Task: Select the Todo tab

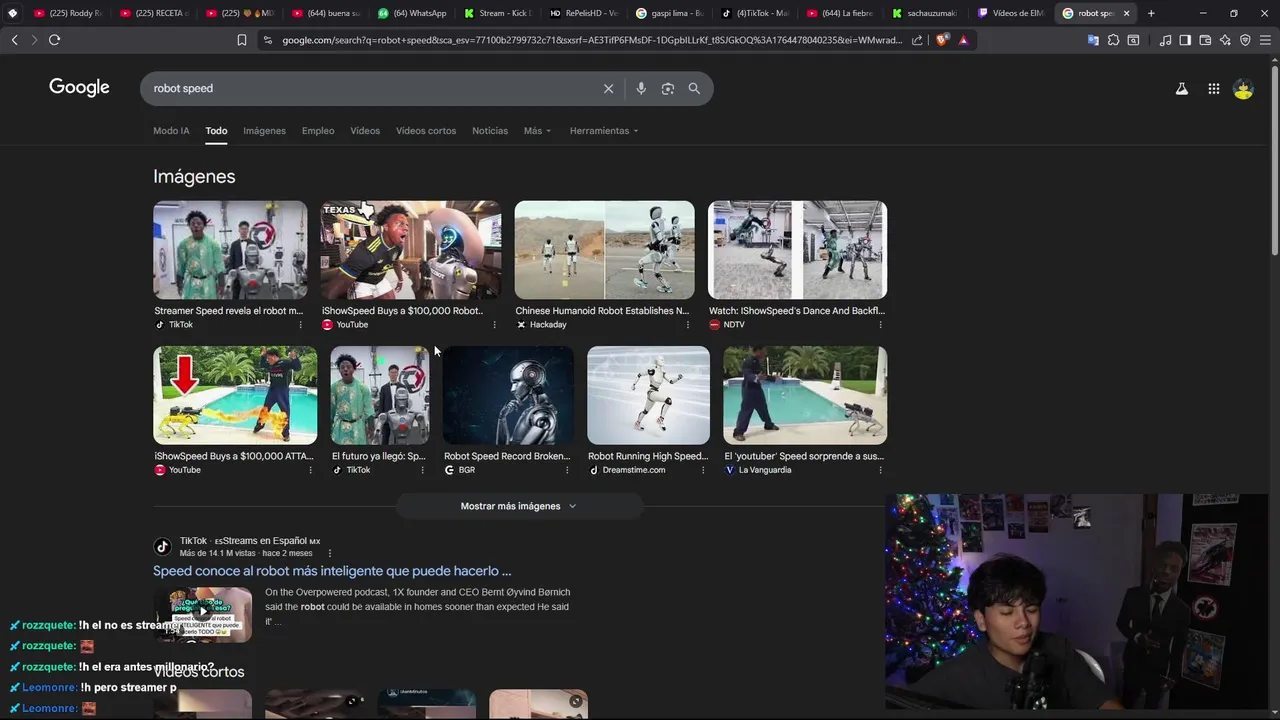Action: (x=216, y=131)
